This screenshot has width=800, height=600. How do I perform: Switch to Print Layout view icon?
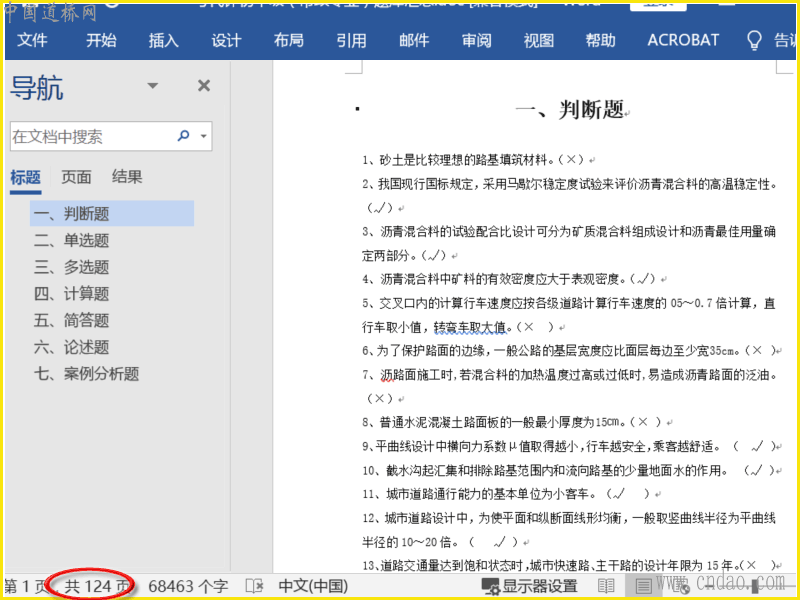coord(643,586)
